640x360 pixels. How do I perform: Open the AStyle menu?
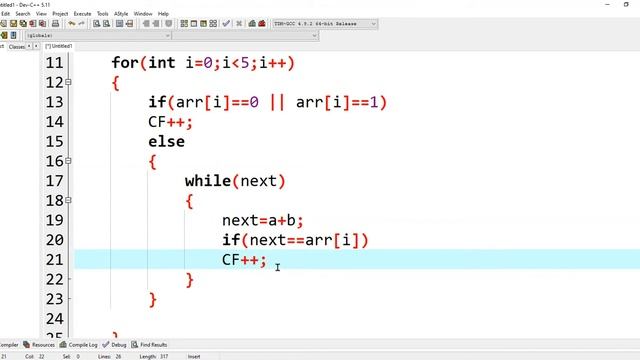[121, 13]
